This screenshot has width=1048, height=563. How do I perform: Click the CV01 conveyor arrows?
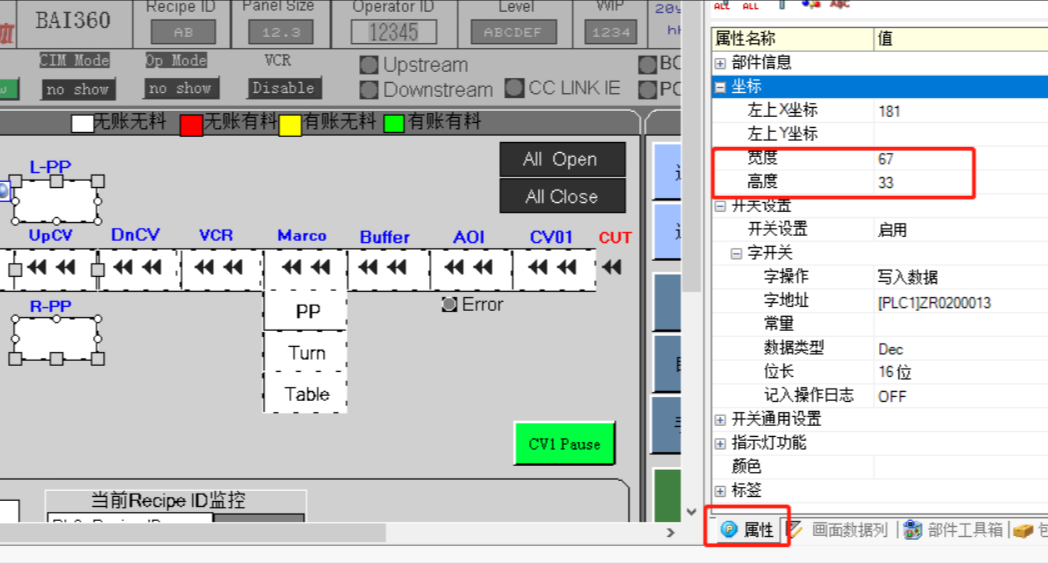552,267
